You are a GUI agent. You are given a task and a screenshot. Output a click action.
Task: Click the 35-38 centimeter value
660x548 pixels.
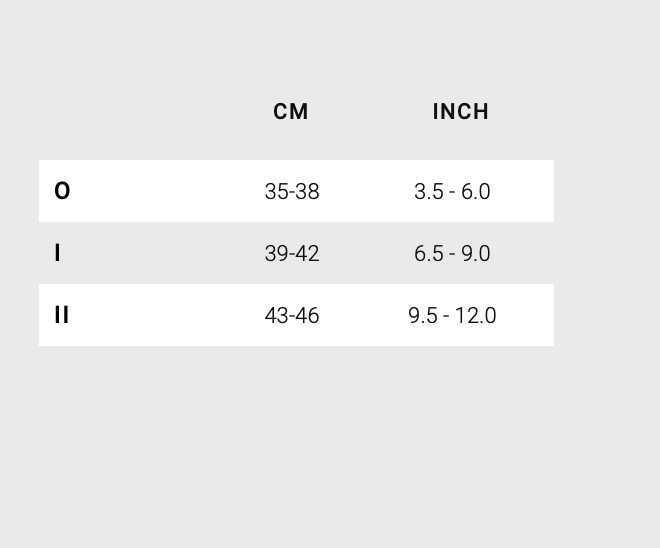point(292,192)
